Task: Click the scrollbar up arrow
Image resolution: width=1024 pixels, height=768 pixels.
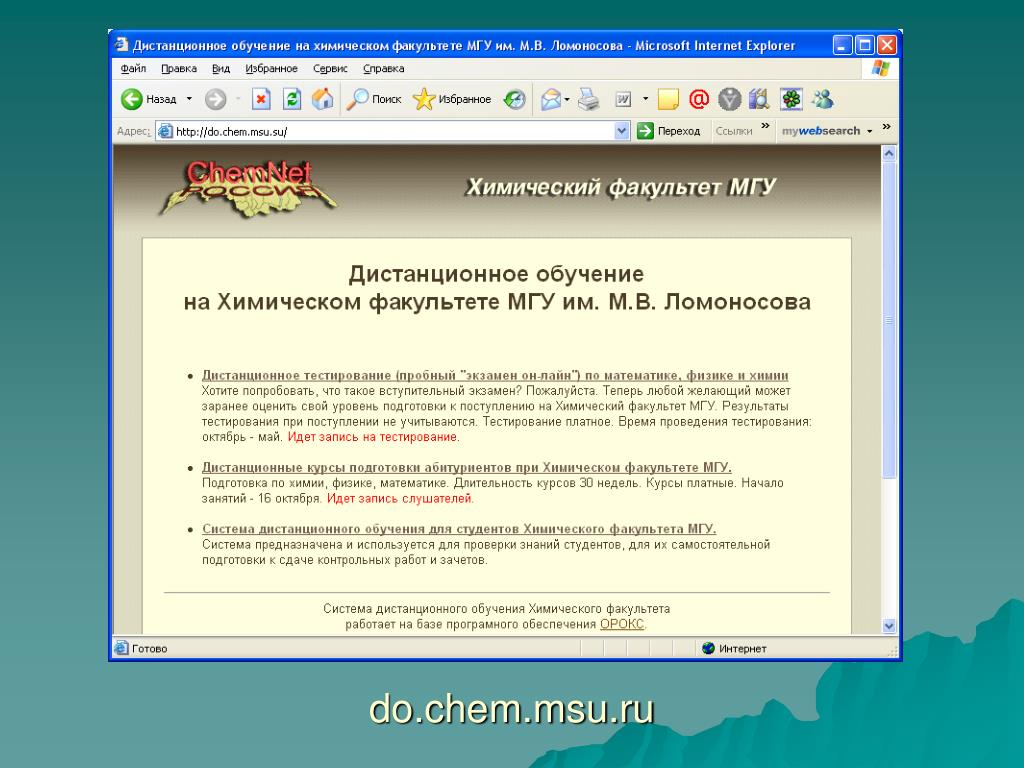Action: click(889, 154)
